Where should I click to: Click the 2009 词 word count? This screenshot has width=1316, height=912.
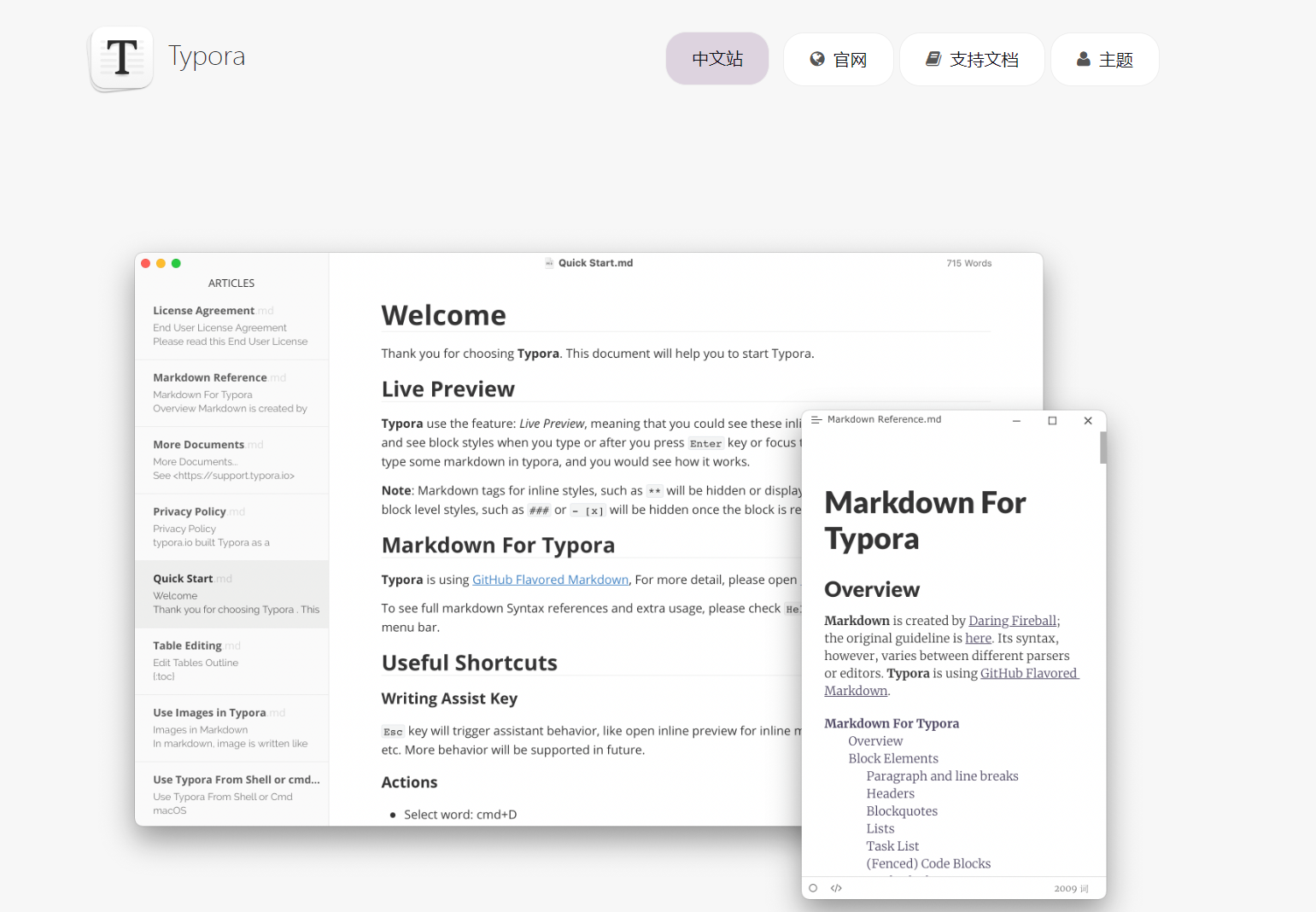pos(1071,889)
